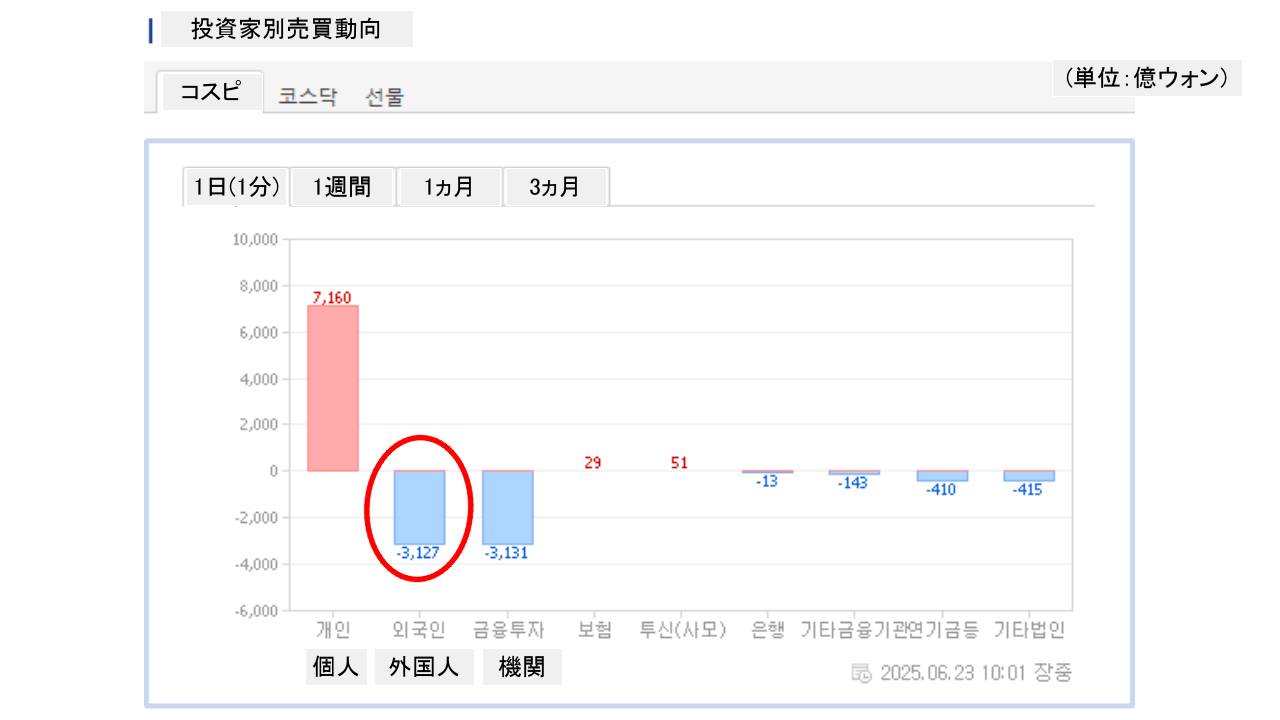Screen dimensions: 1280x720
Task: Select the 금융투자 bar showing -3,131
Action: pyautogui.click(x=508, y=507)
